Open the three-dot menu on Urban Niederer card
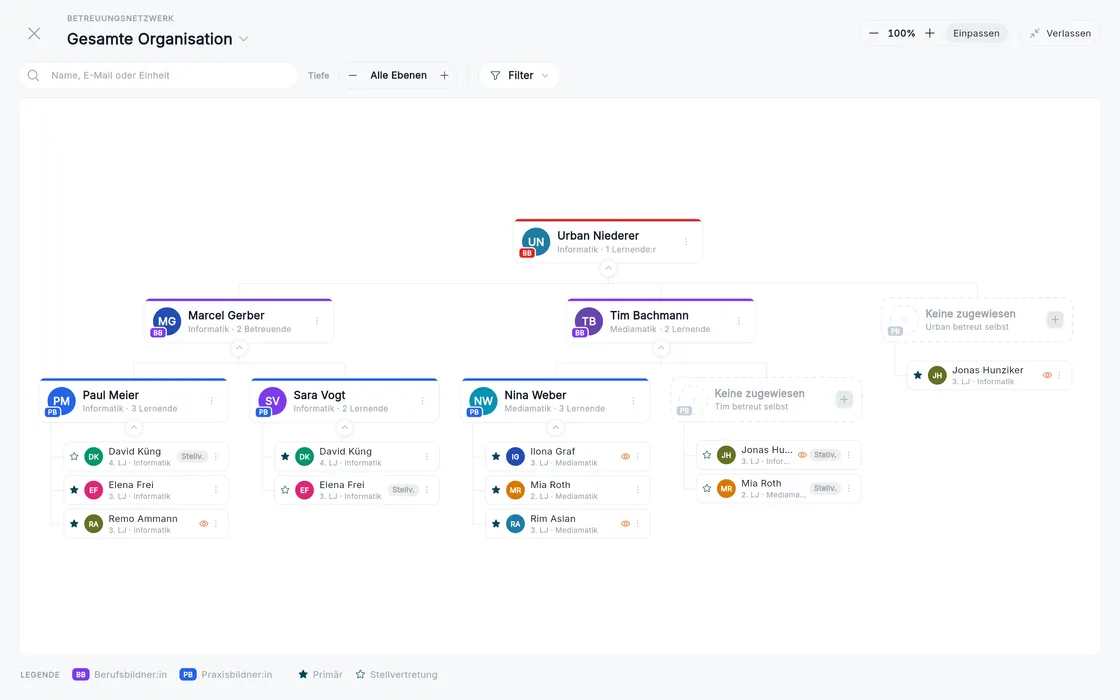The image size is (1120, 700). (x=686, y=242)
